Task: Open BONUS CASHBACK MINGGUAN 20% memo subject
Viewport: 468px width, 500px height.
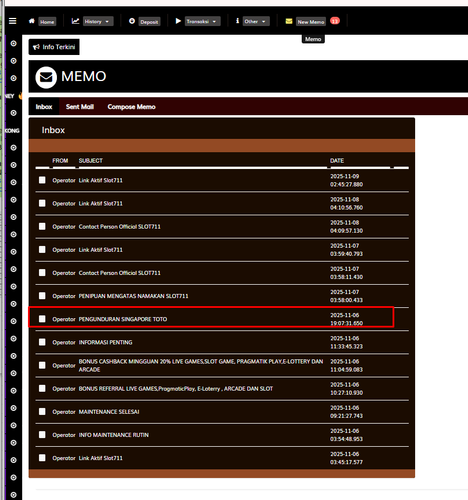Action: coord(201,365)
